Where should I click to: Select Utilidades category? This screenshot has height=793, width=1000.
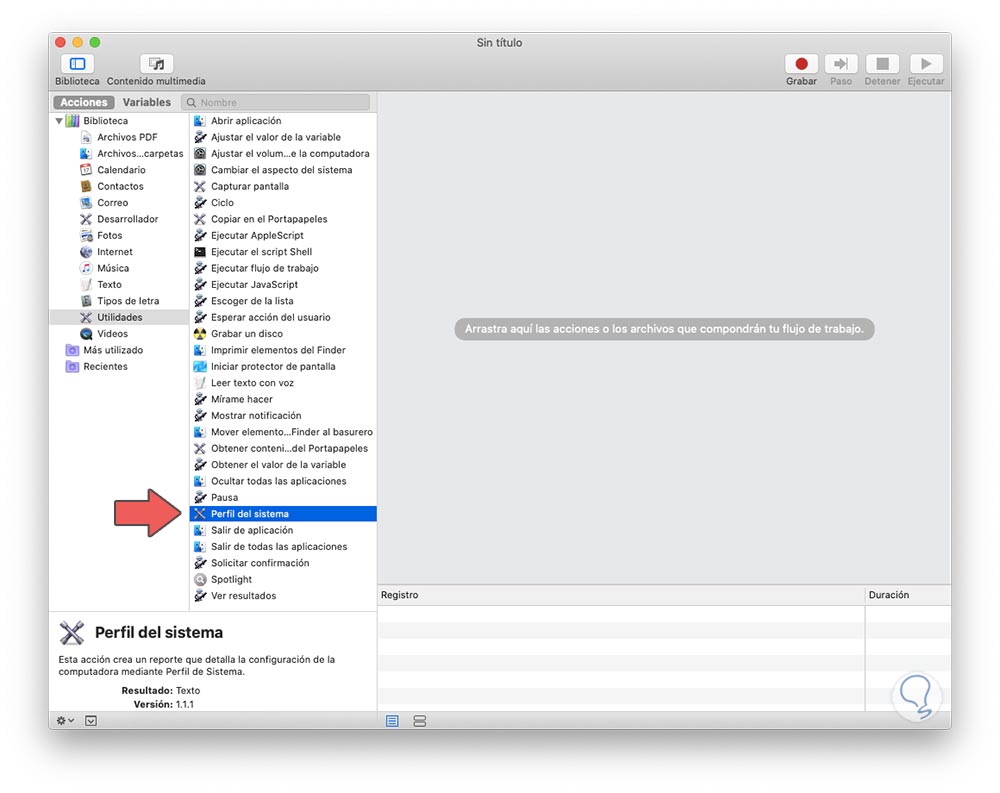120,317
